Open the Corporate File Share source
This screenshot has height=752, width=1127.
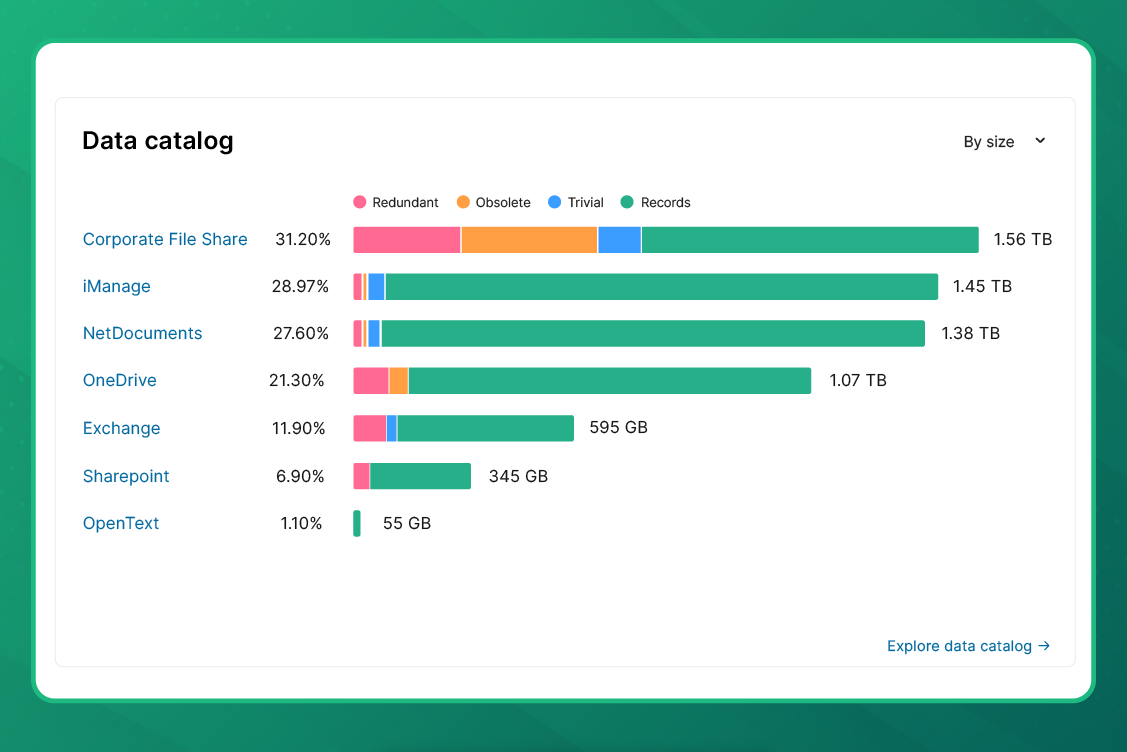[164, 239]
